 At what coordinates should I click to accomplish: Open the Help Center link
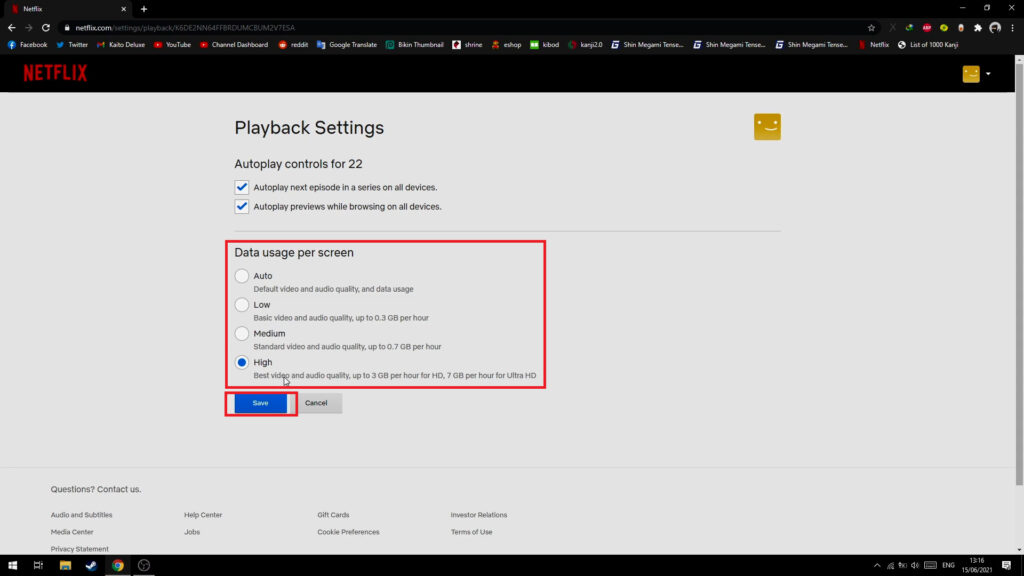tap(202, 514)
